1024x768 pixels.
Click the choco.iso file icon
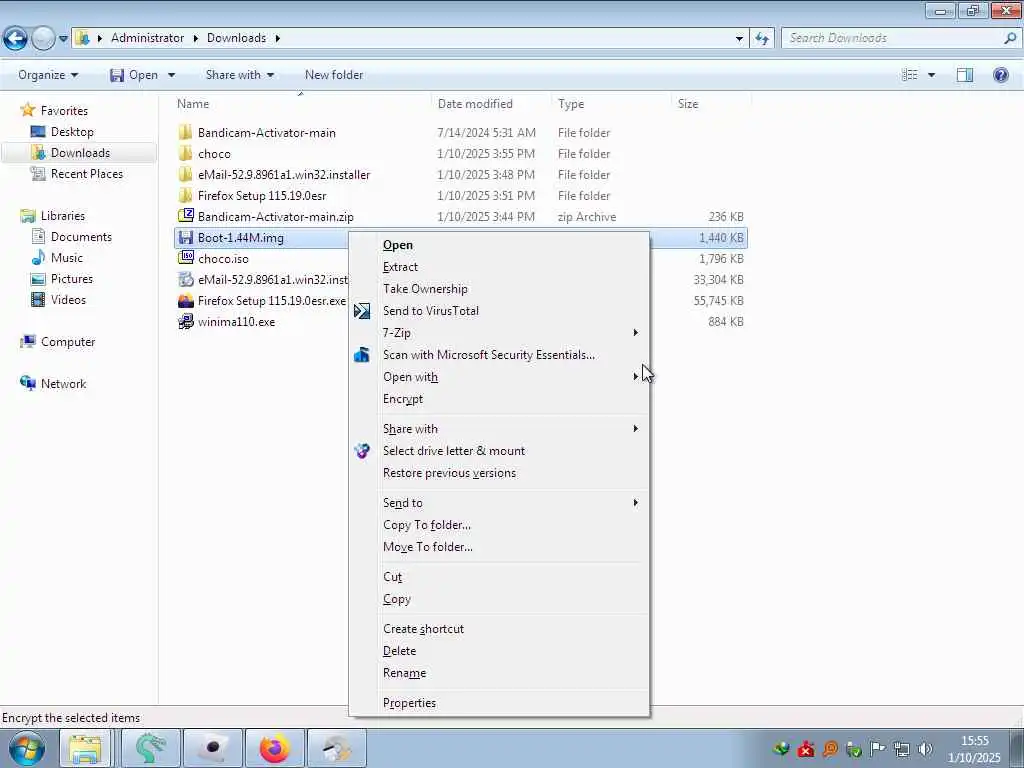click(x=186, y=258)
